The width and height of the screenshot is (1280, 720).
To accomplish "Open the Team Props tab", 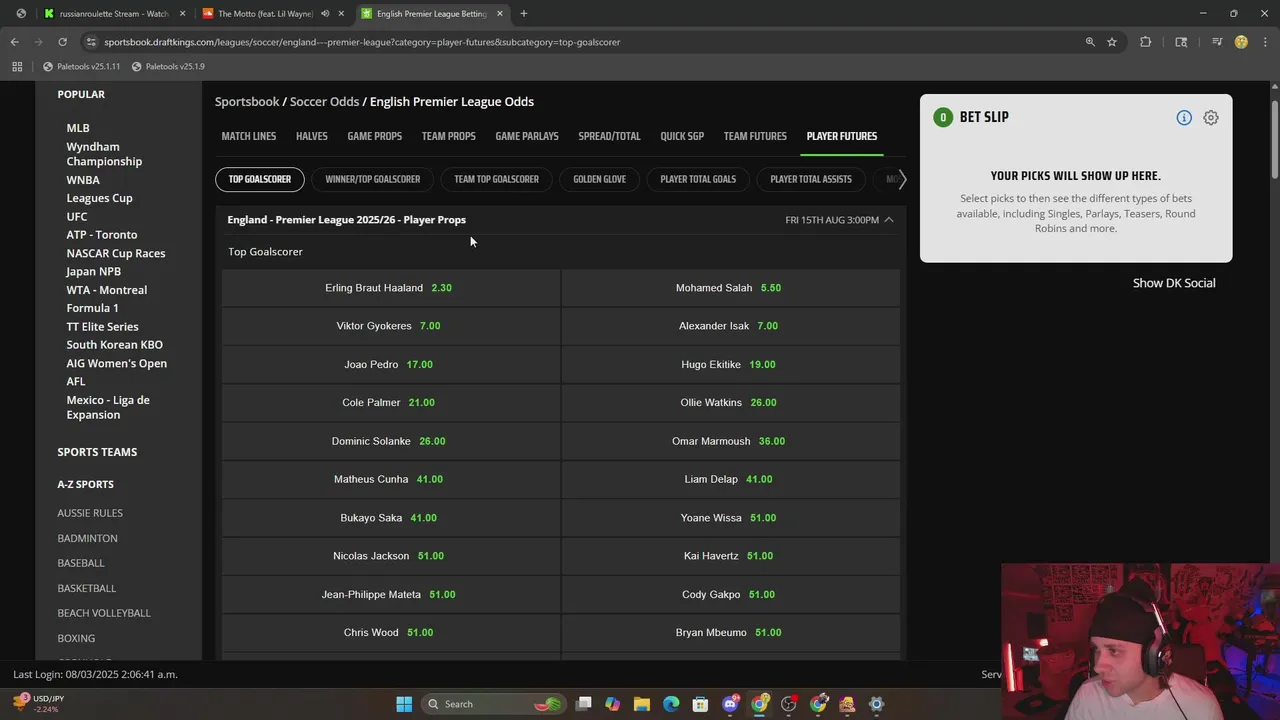I will pyautogui.click(x=449, y=136).
